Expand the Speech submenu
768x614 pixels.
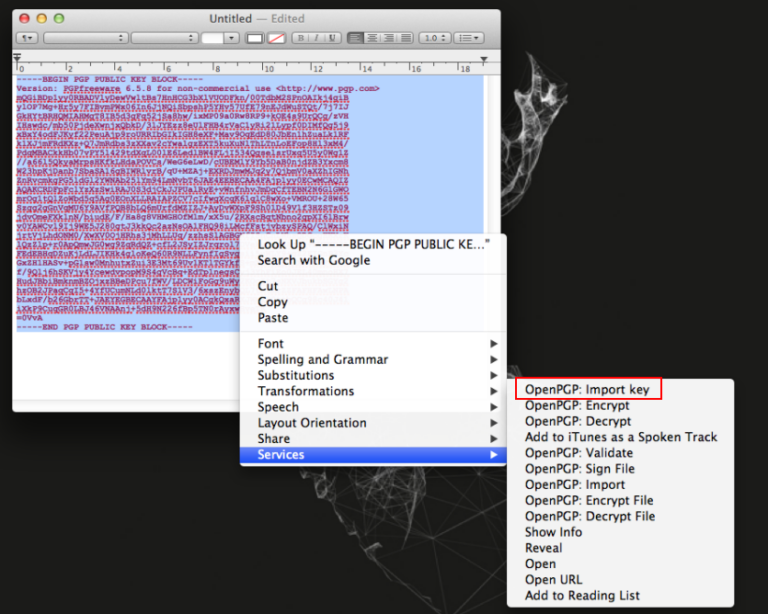coord(373,407)
